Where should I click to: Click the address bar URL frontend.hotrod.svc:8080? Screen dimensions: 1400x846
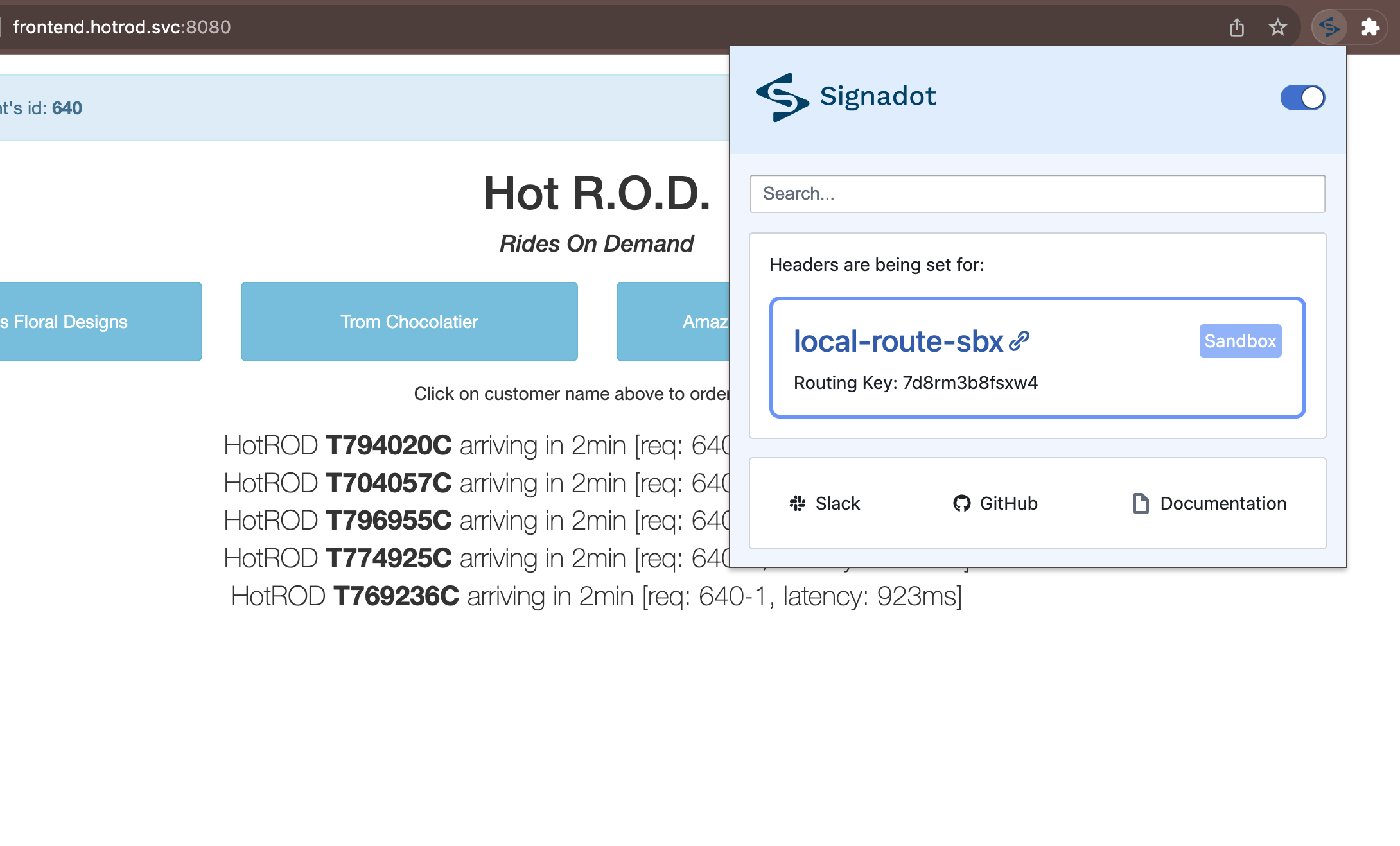(x=121, y=27)
